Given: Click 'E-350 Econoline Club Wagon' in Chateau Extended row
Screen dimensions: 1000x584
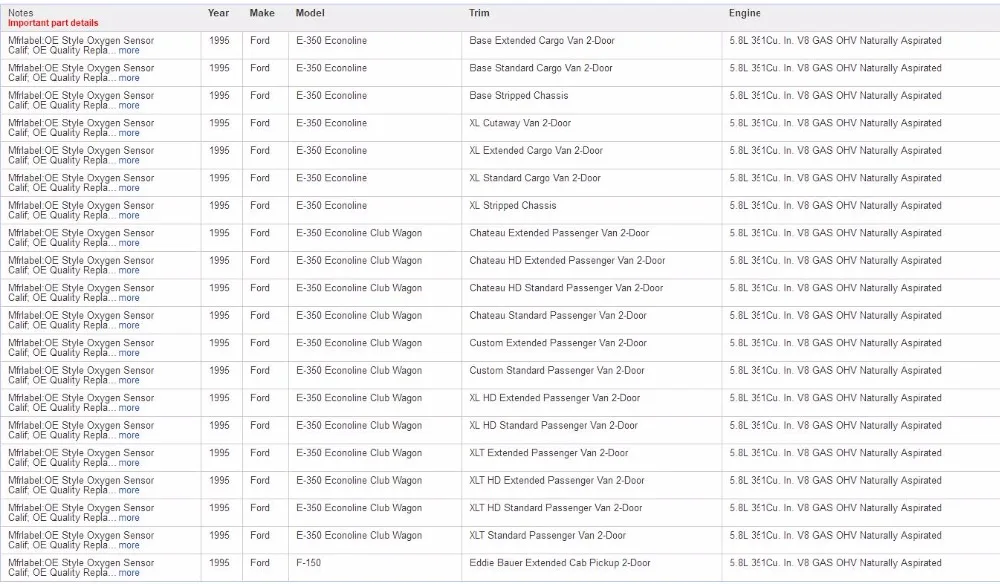Looking at the screenshot, I should [x=359, y=233].
